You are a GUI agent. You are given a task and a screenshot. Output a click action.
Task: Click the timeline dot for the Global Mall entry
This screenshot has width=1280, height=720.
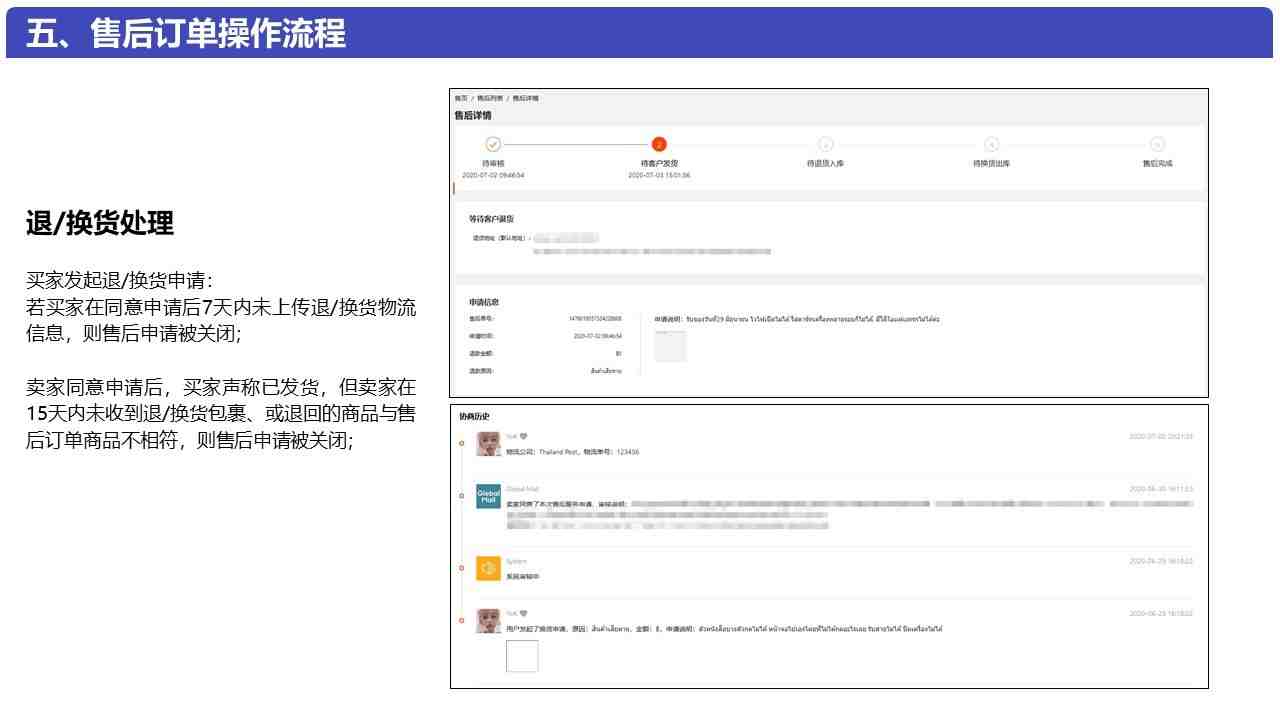(461, 495)
